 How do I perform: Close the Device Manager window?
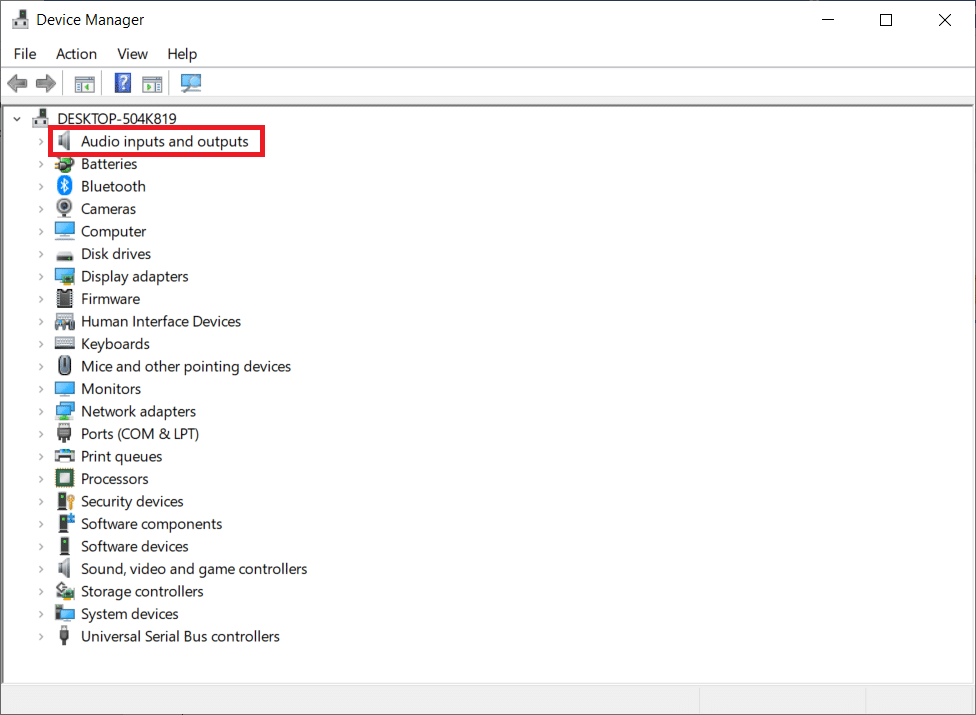944,20
